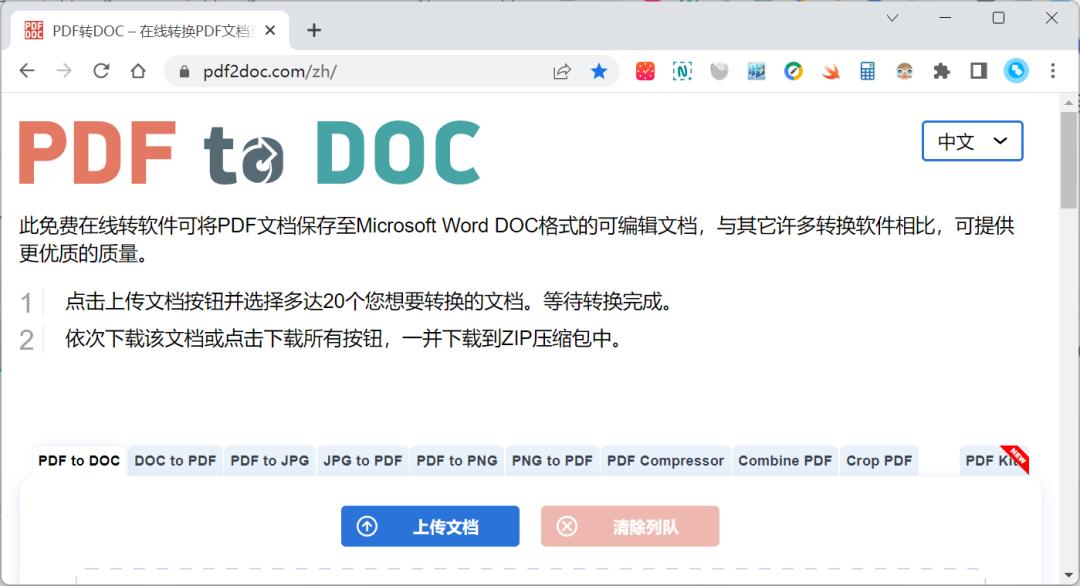
Task: Click the Notion clipper extension icon
Action: point(682,70)
